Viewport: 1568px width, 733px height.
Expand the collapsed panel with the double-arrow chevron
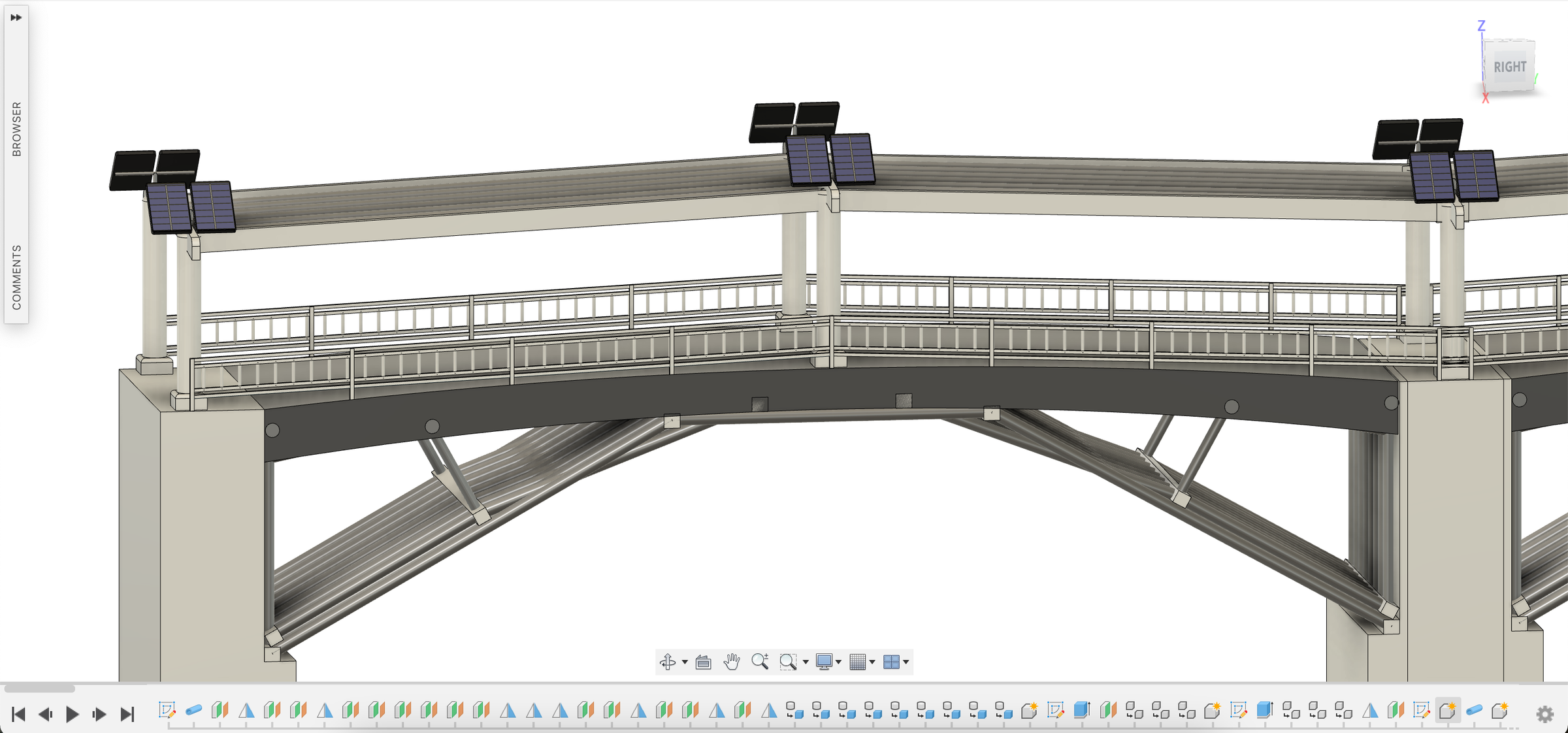[x=16, y=18]
